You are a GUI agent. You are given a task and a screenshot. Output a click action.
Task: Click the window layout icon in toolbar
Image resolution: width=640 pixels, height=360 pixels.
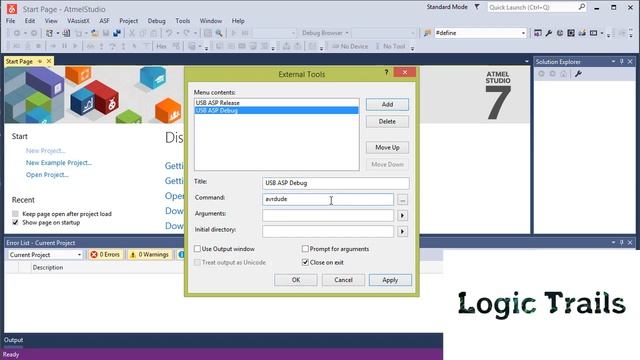pyautogui.click(x=593, y=33)
